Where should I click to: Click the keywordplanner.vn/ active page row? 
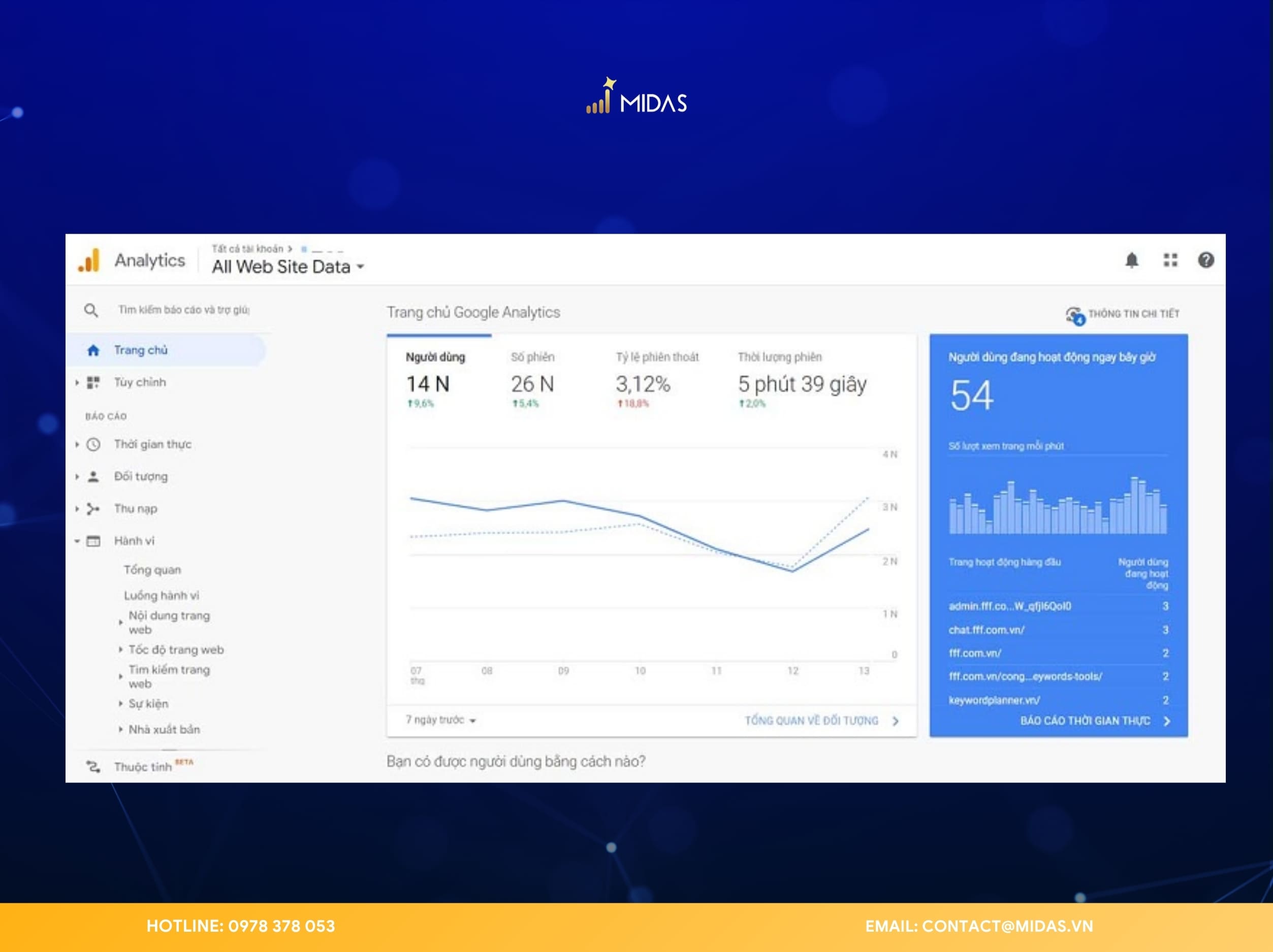click(x=1058, y=700)
